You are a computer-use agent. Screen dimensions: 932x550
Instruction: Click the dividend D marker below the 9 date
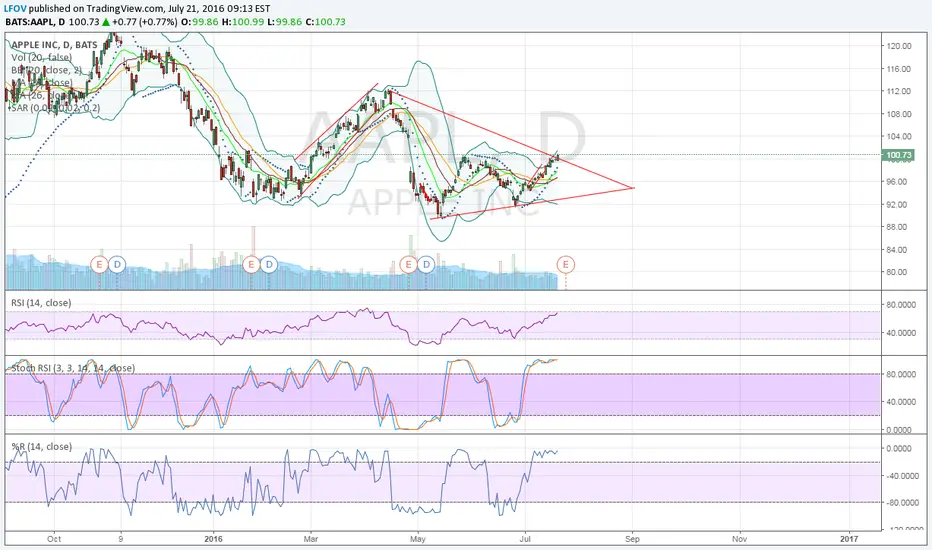click(x=117, y=264)
